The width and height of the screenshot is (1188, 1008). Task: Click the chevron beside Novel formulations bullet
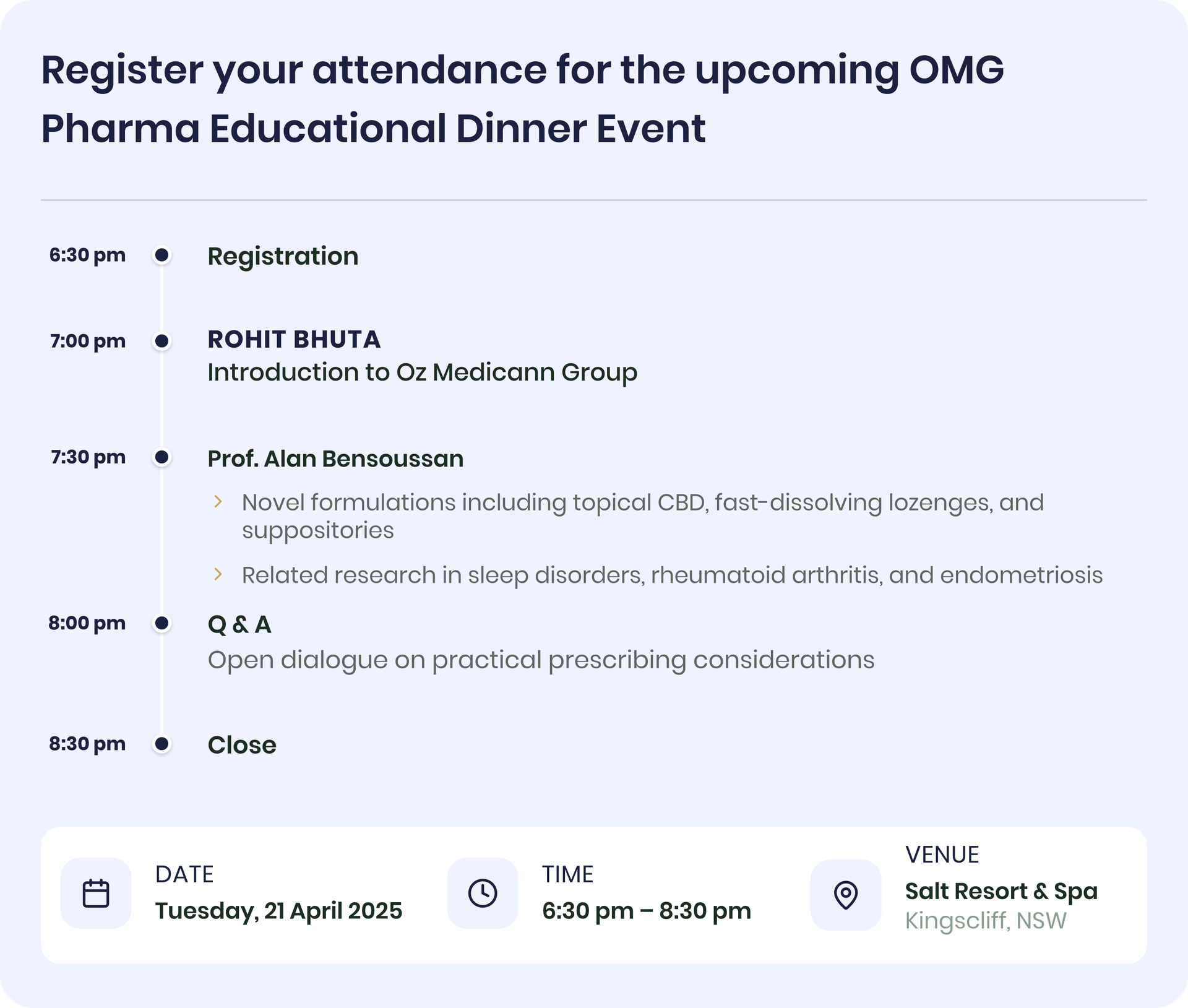tap(218, 502)
